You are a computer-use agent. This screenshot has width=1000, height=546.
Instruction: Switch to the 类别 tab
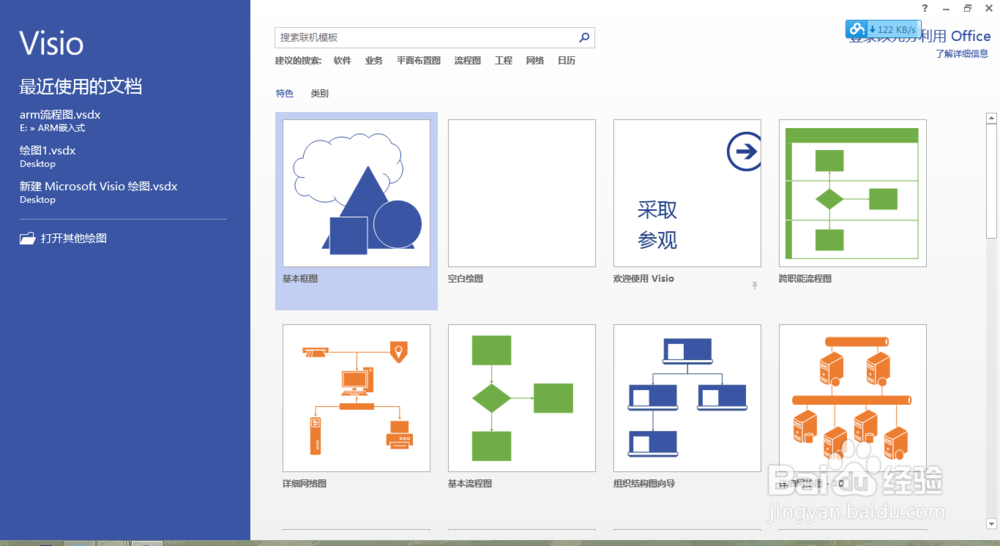(320, 94)
